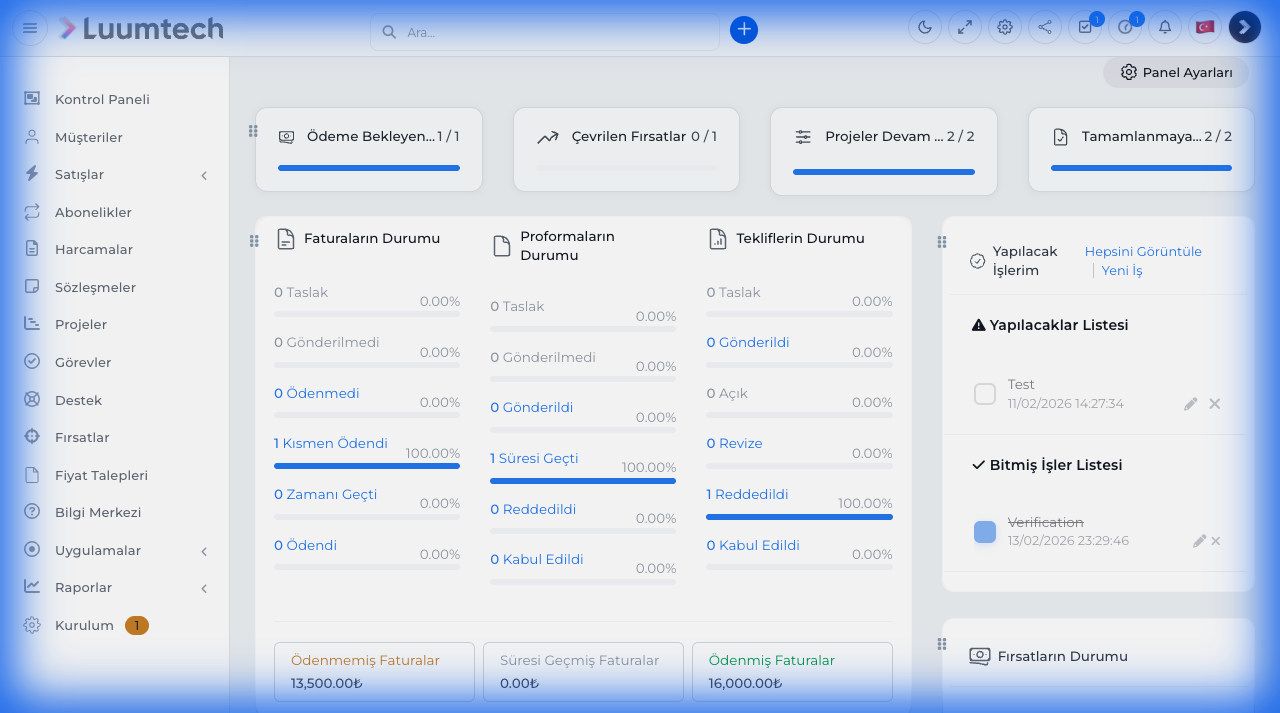Expand the Uygulamalar sidebar submenu

pos(204,551)
